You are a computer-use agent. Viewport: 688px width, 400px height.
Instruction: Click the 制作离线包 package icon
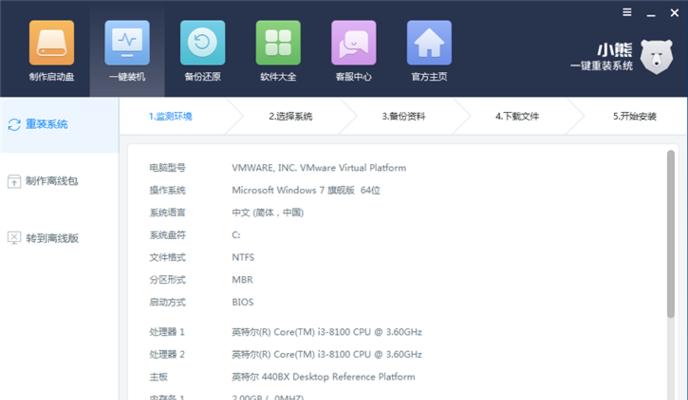[14, 181]
